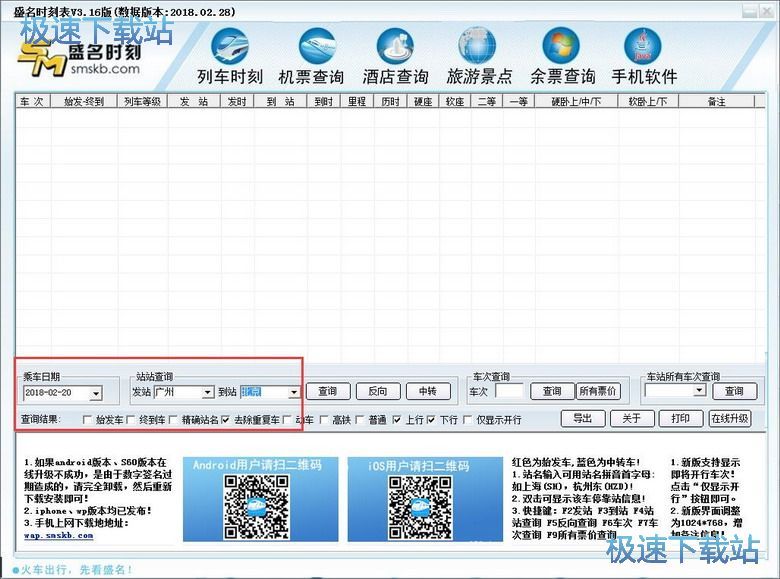
Task: Sort by the 车次 column header
Action: point(32,101)
